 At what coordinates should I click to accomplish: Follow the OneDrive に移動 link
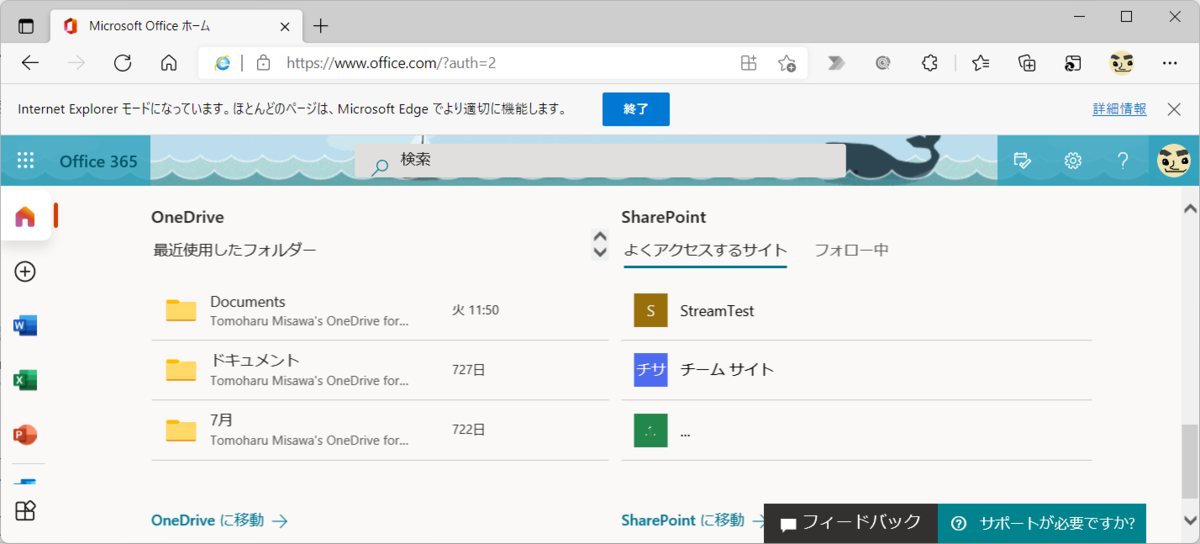(x=219, y=520)
